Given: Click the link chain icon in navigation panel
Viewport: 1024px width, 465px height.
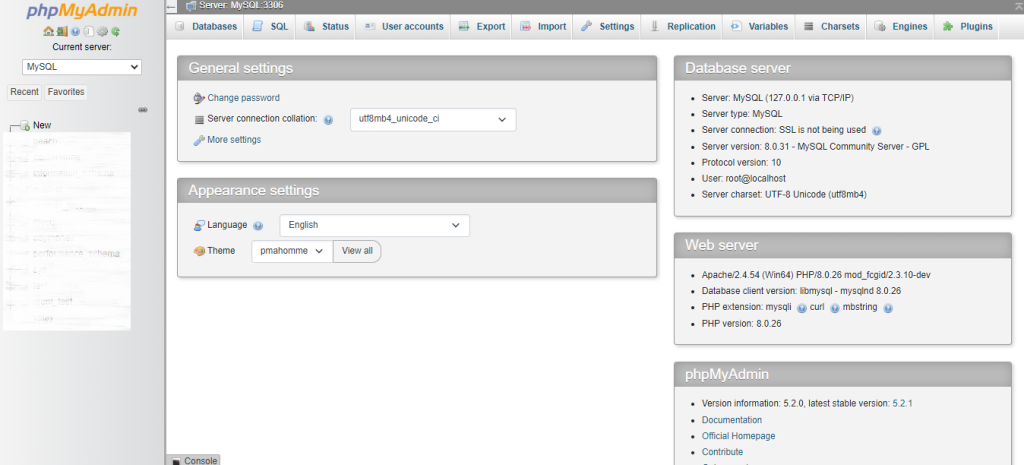Looking at the screenshot, I should coord(142,108).
